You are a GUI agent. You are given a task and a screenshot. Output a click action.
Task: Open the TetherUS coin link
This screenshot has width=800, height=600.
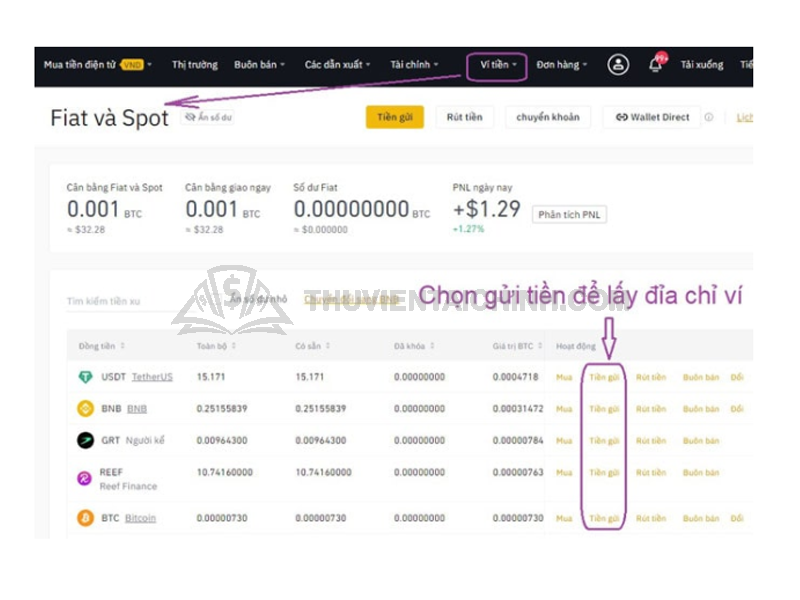(x=152, y=377)
